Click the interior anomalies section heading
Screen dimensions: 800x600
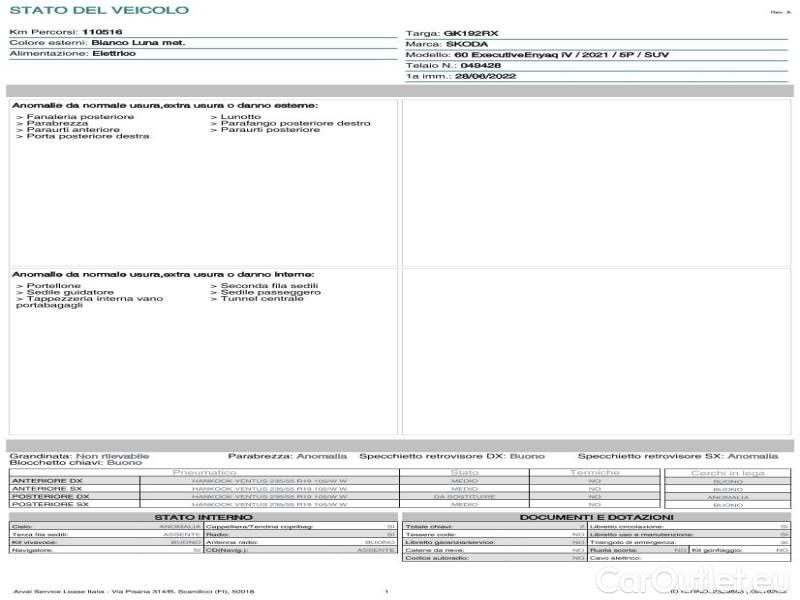(163, 274)
